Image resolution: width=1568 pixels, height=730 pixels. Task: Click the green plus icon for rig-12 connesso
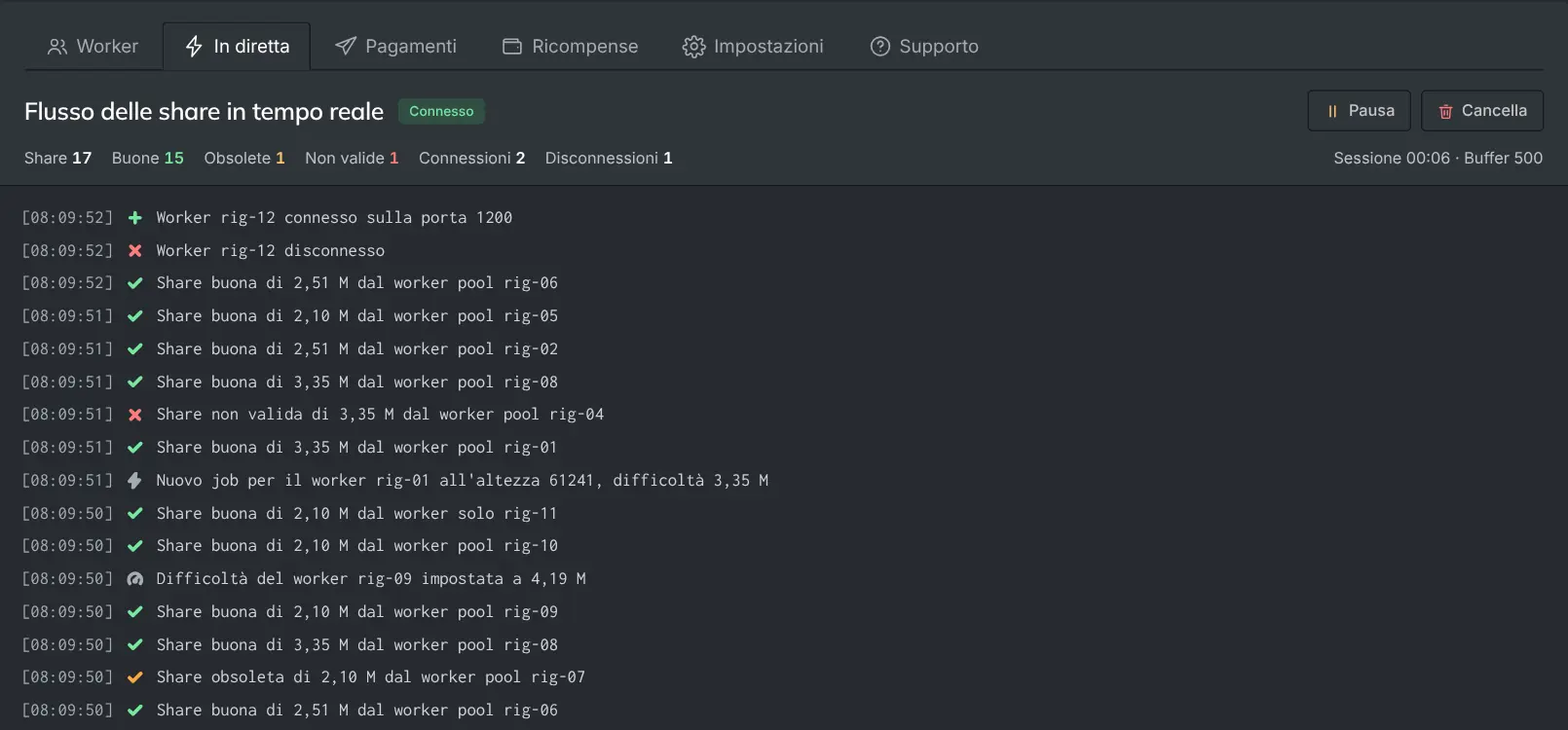[x=135, y=218]
